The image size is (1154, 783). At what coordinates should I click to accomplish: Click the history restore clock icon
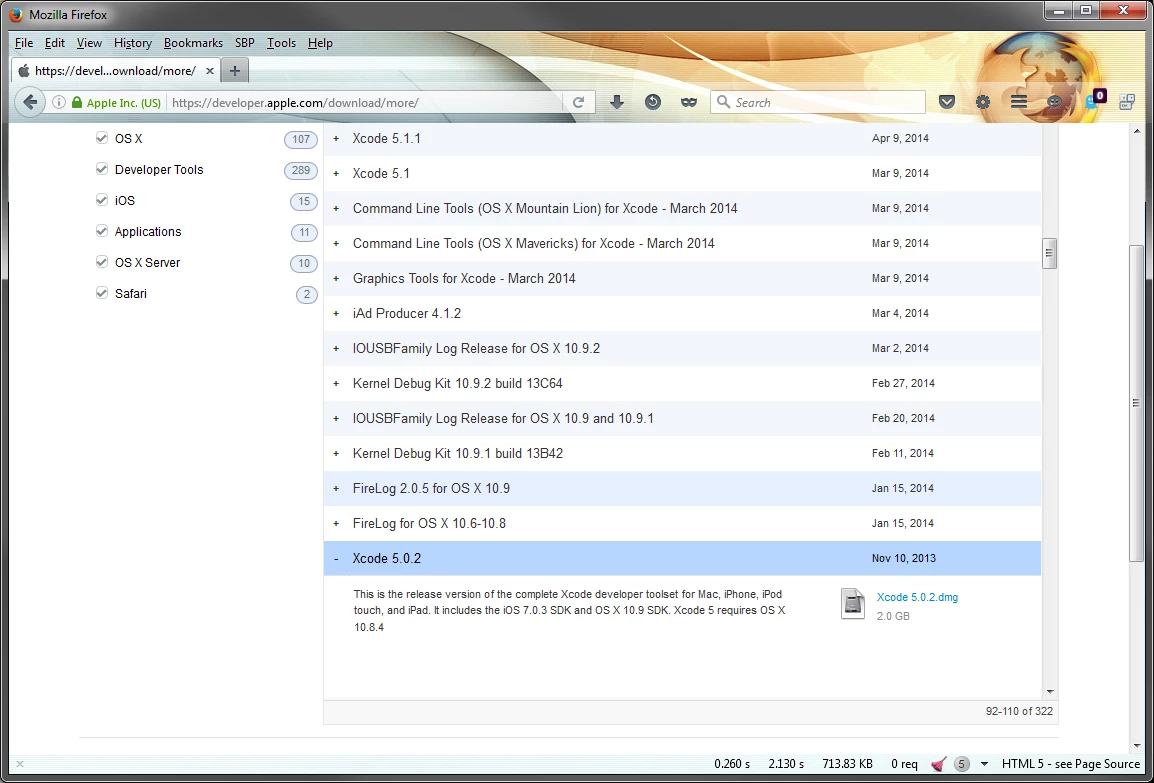653,102
